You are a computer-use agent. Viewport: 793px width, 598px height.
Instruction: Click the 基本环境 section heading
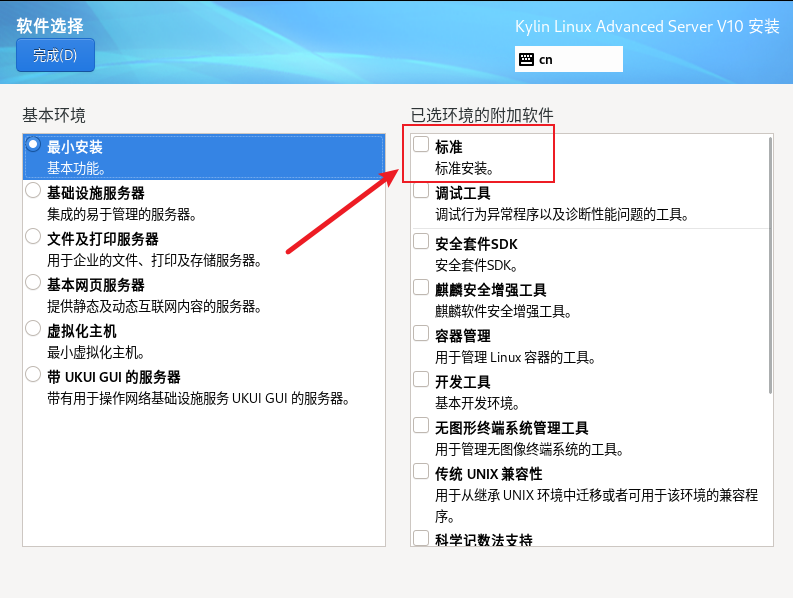coord(54,115)
